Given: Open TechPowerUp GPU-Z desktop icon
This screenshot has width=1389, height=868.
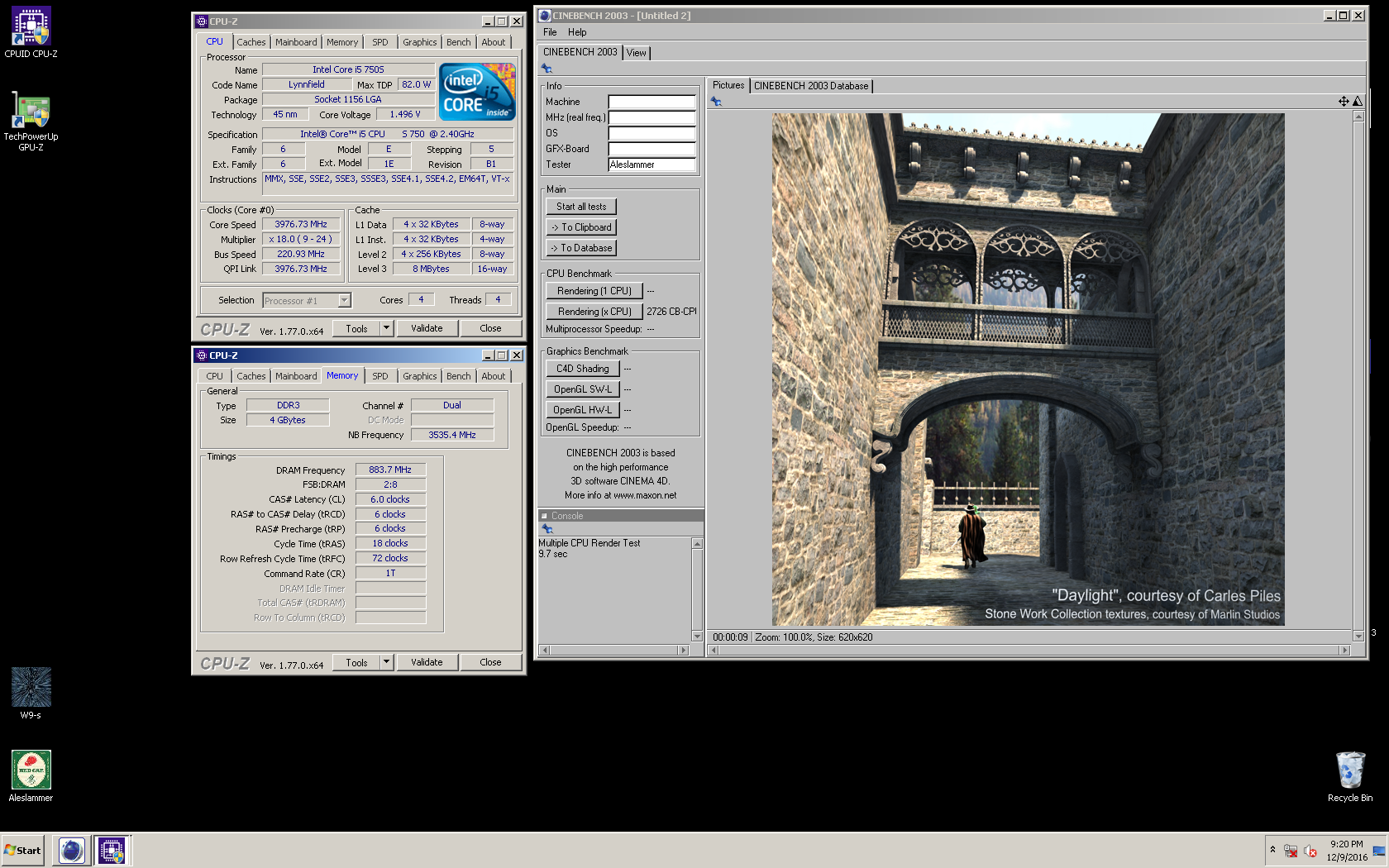Looking at the screenshot, I should tap(31, 121).
